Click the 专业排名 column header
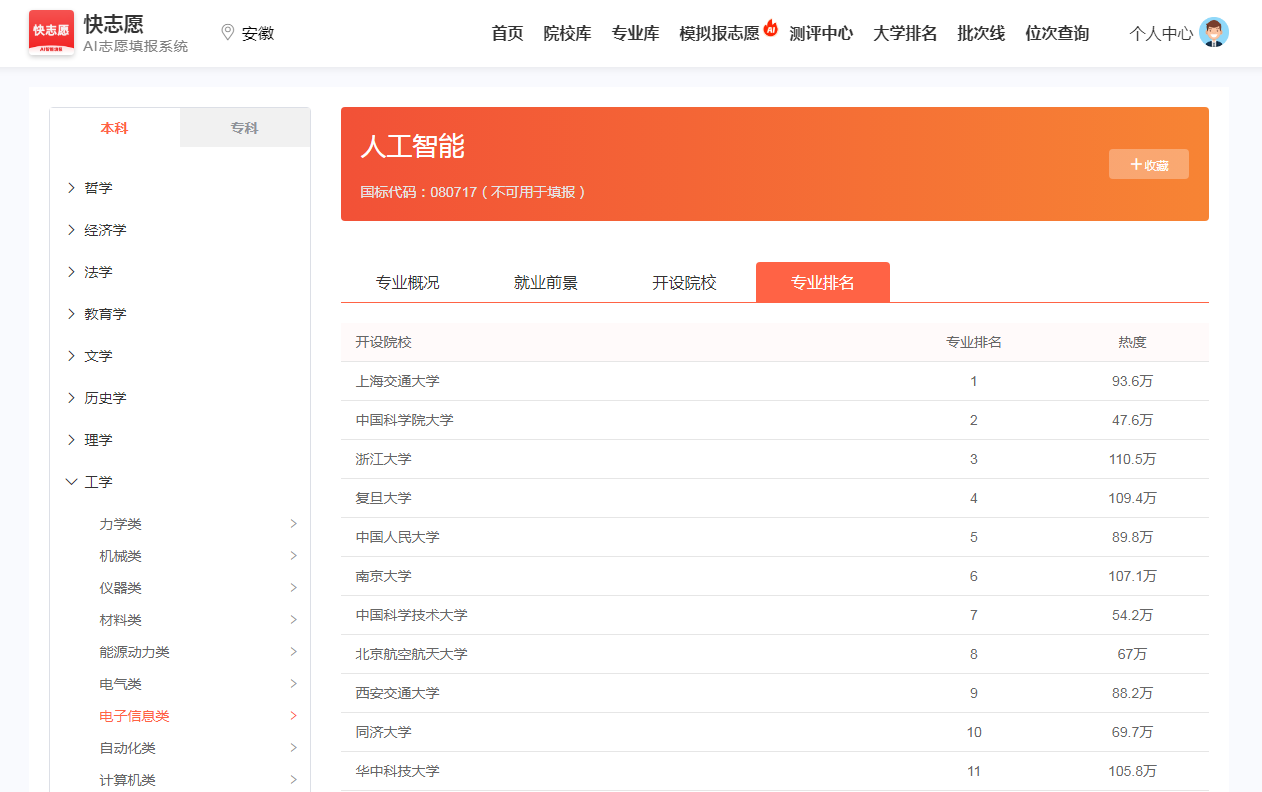This screenshot has height=792, width=1262. pyautogui.click(x=974, y=342)
